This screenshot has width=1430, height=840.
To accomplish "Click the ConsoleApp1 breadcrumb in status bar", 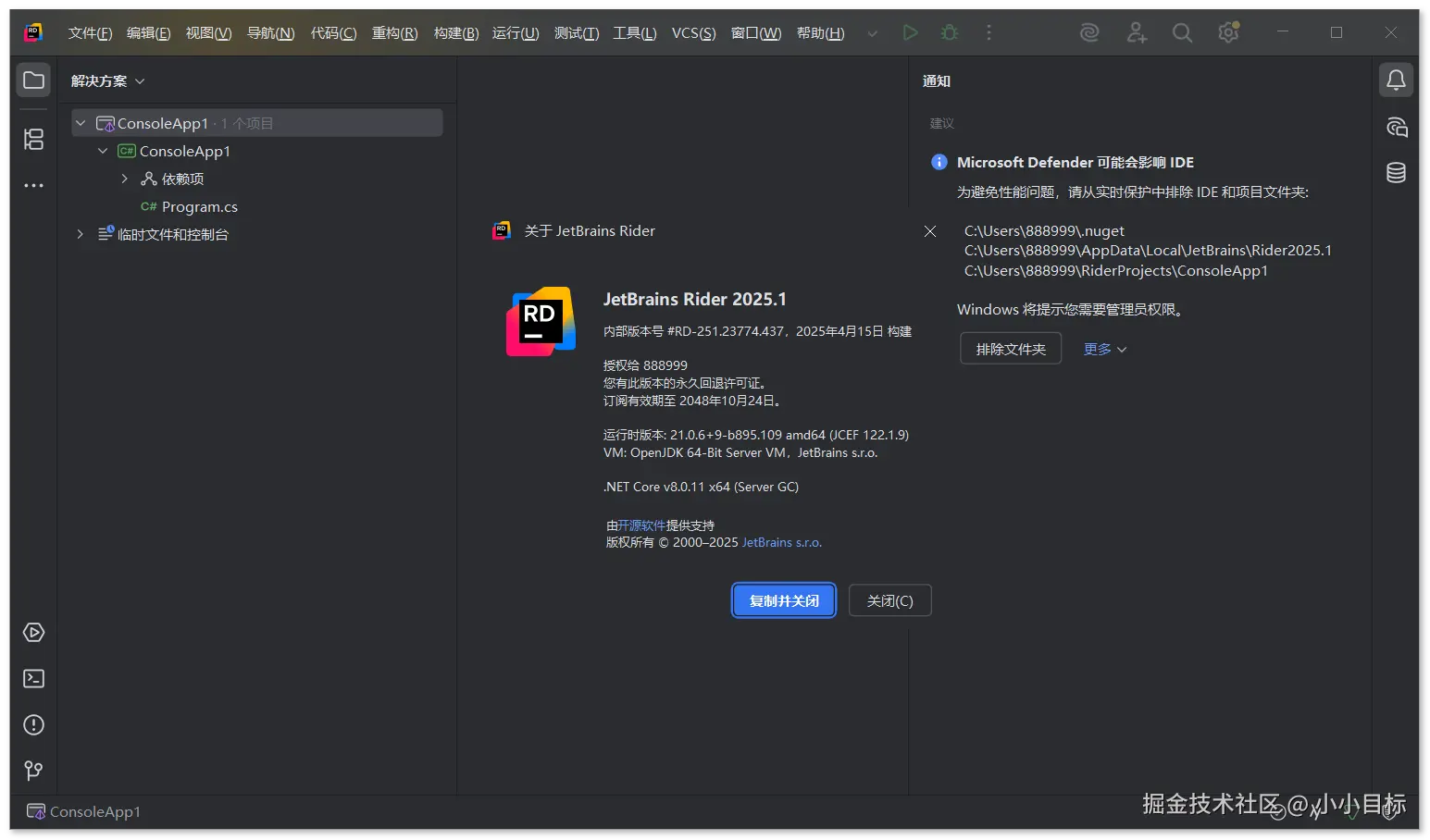I will pyautogui.click(x=95, y=811).
